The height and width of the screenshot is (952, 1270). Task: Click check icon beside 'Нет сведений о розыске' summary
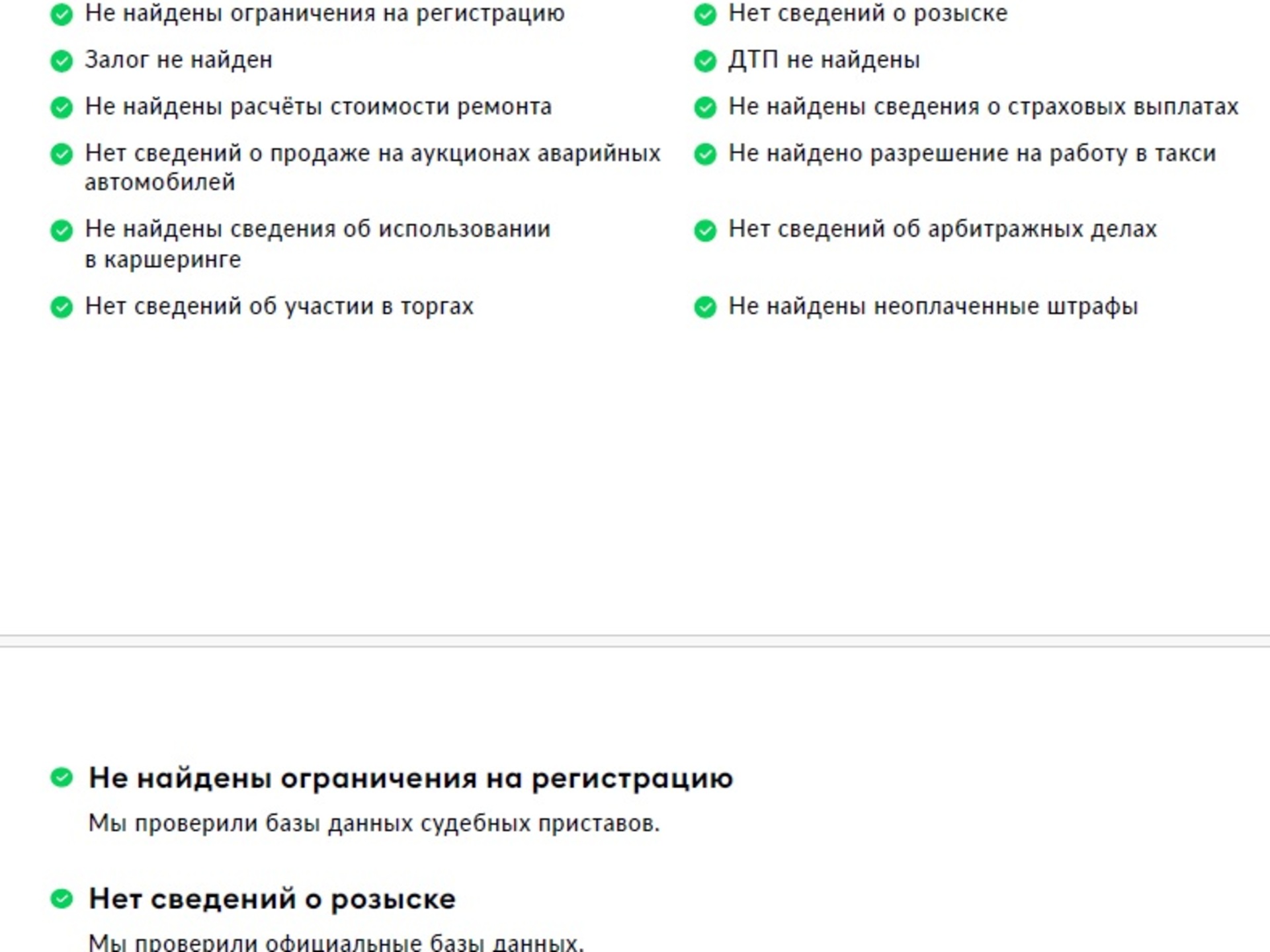coord(705,14)
